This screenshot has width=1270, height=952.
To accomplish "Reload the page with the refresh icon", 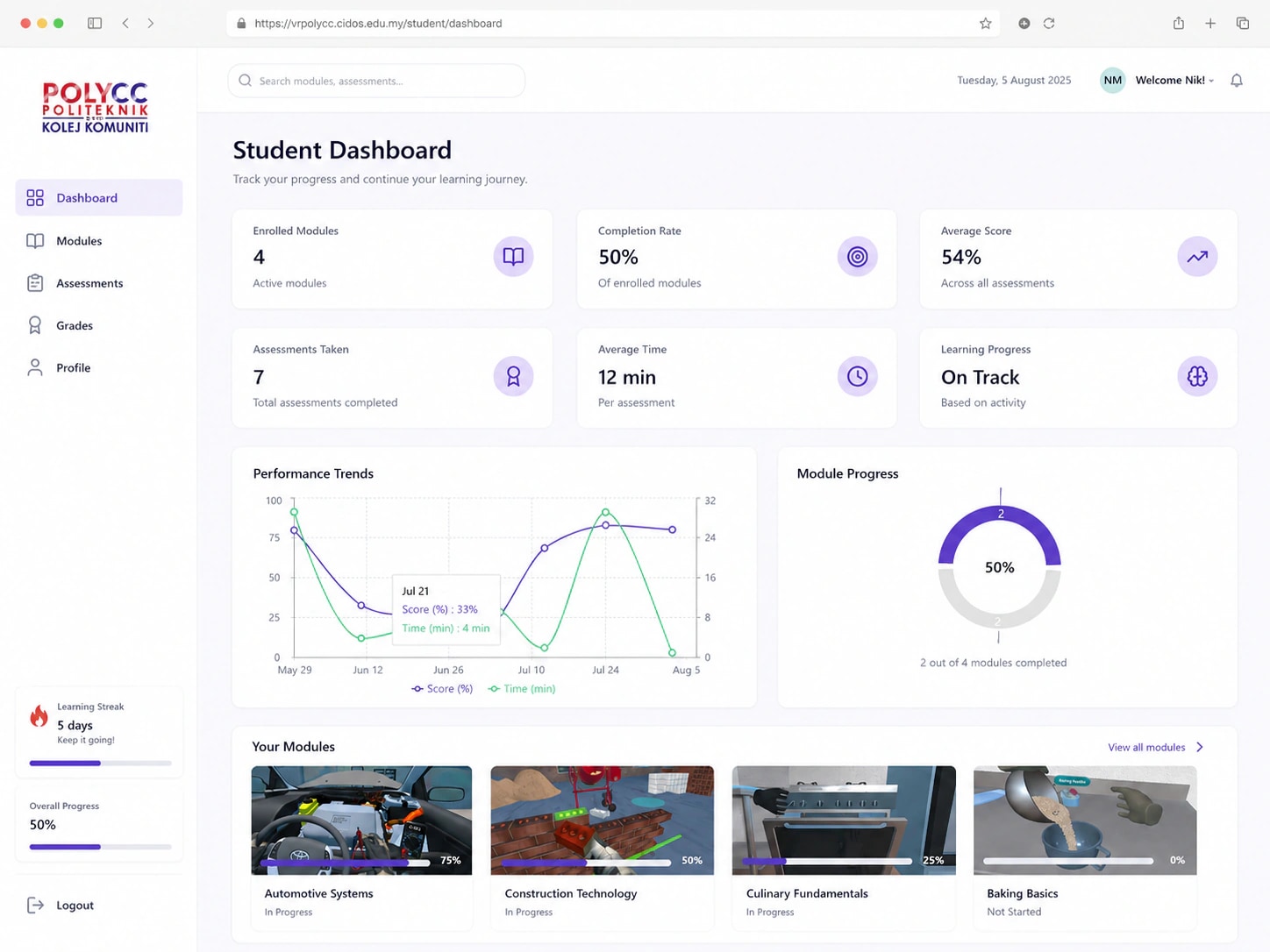I will pos(1049,24).
